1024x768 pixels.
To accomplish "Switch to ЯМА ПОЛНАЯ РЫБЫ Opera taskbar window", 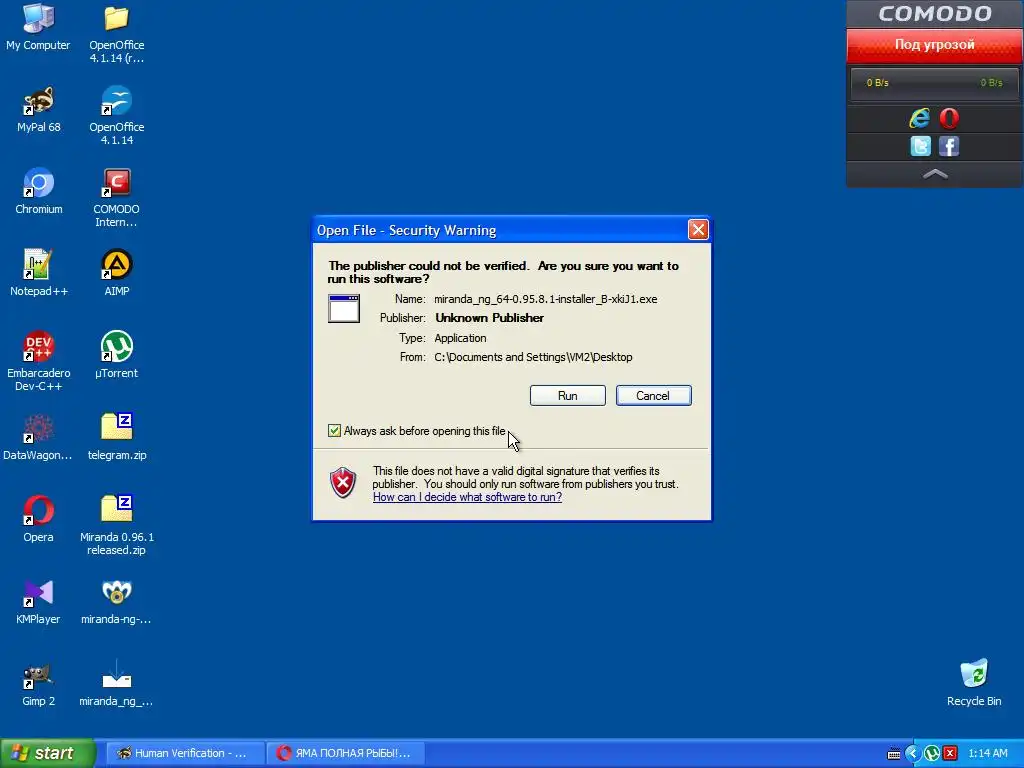I will [347, 753].
